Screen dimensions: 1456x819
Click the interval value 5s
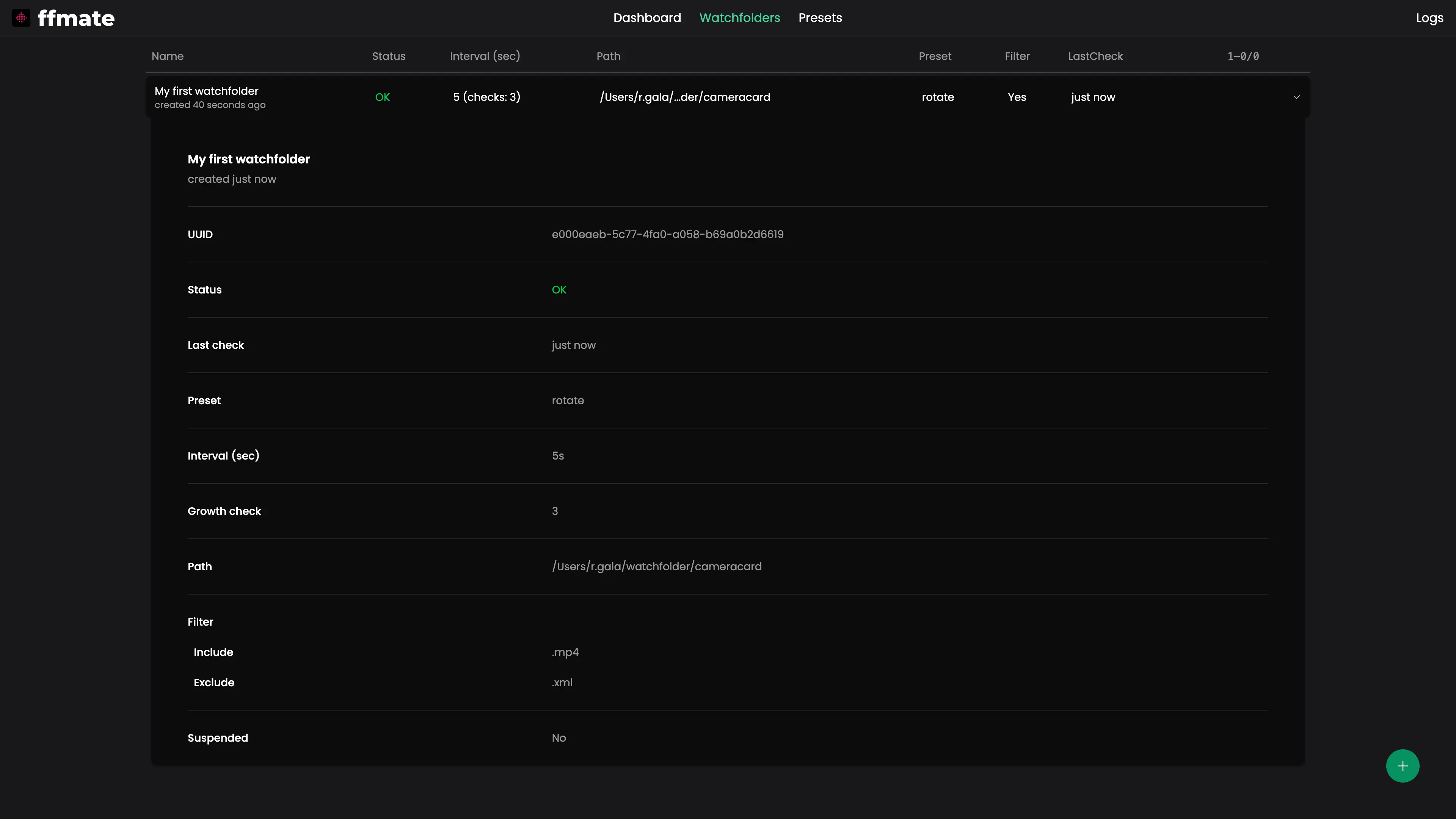pos(557,456)
